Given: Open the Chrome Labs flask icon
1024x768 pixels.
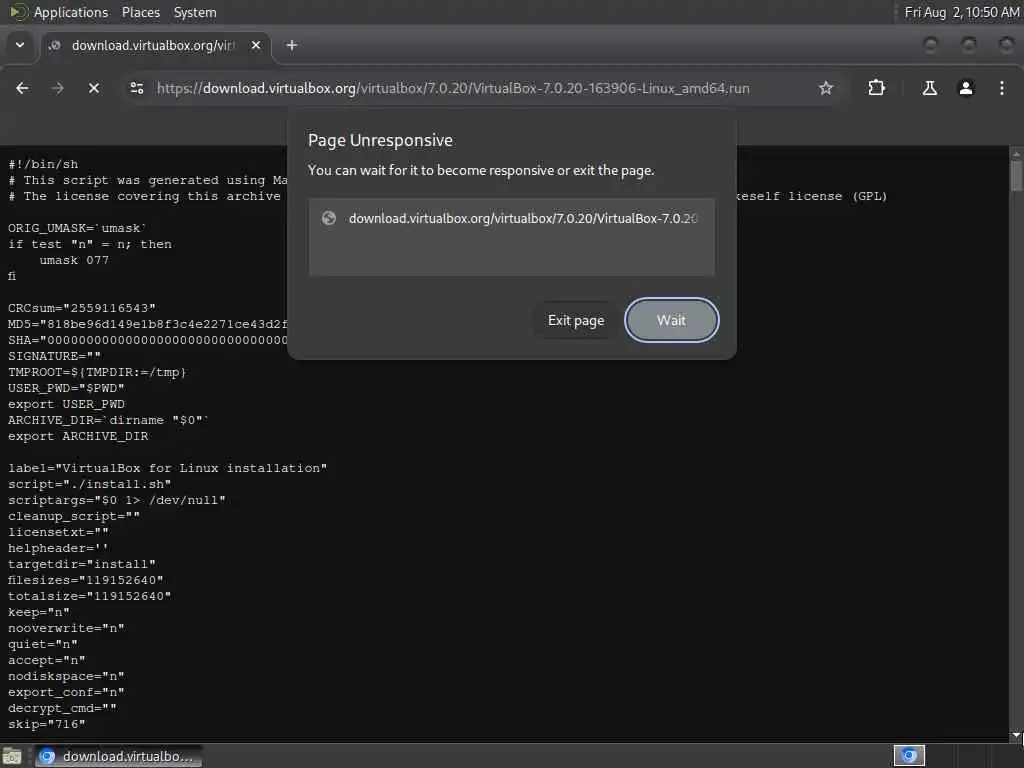Looking at the screenshot, I should click(x=929, y=88).
